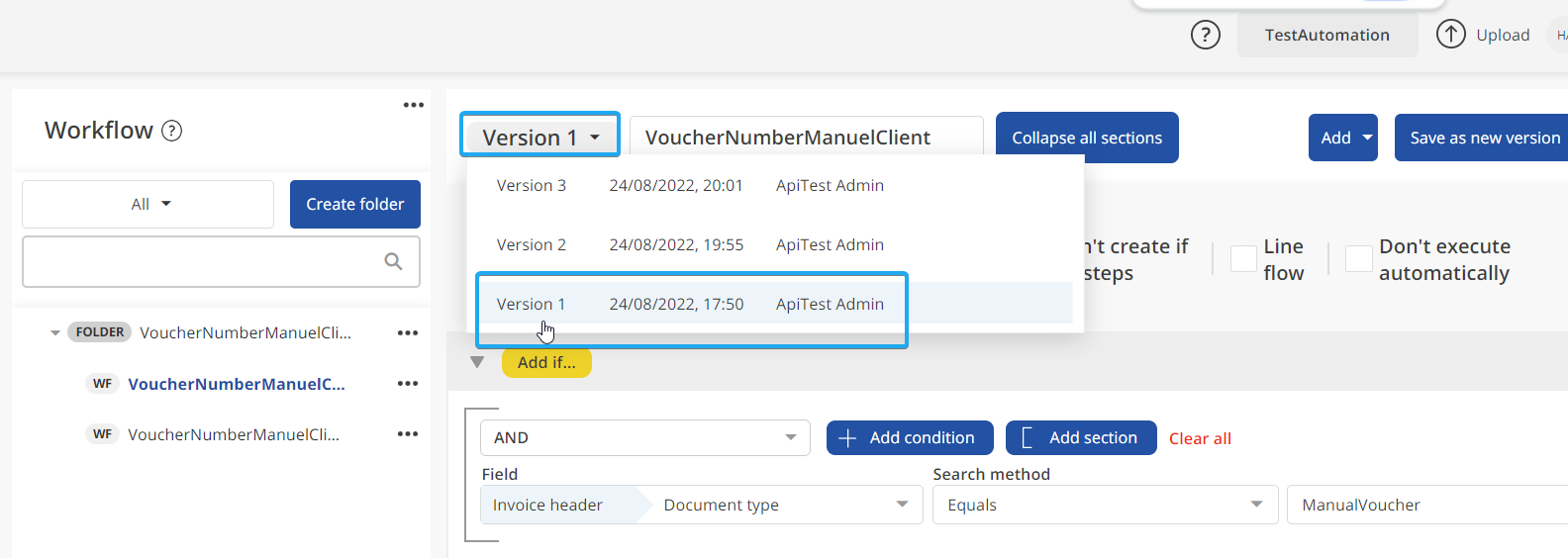The image size is (1568, 558).
Task: Open three-dot menu for last workflow item
Action: click(408, 434)
